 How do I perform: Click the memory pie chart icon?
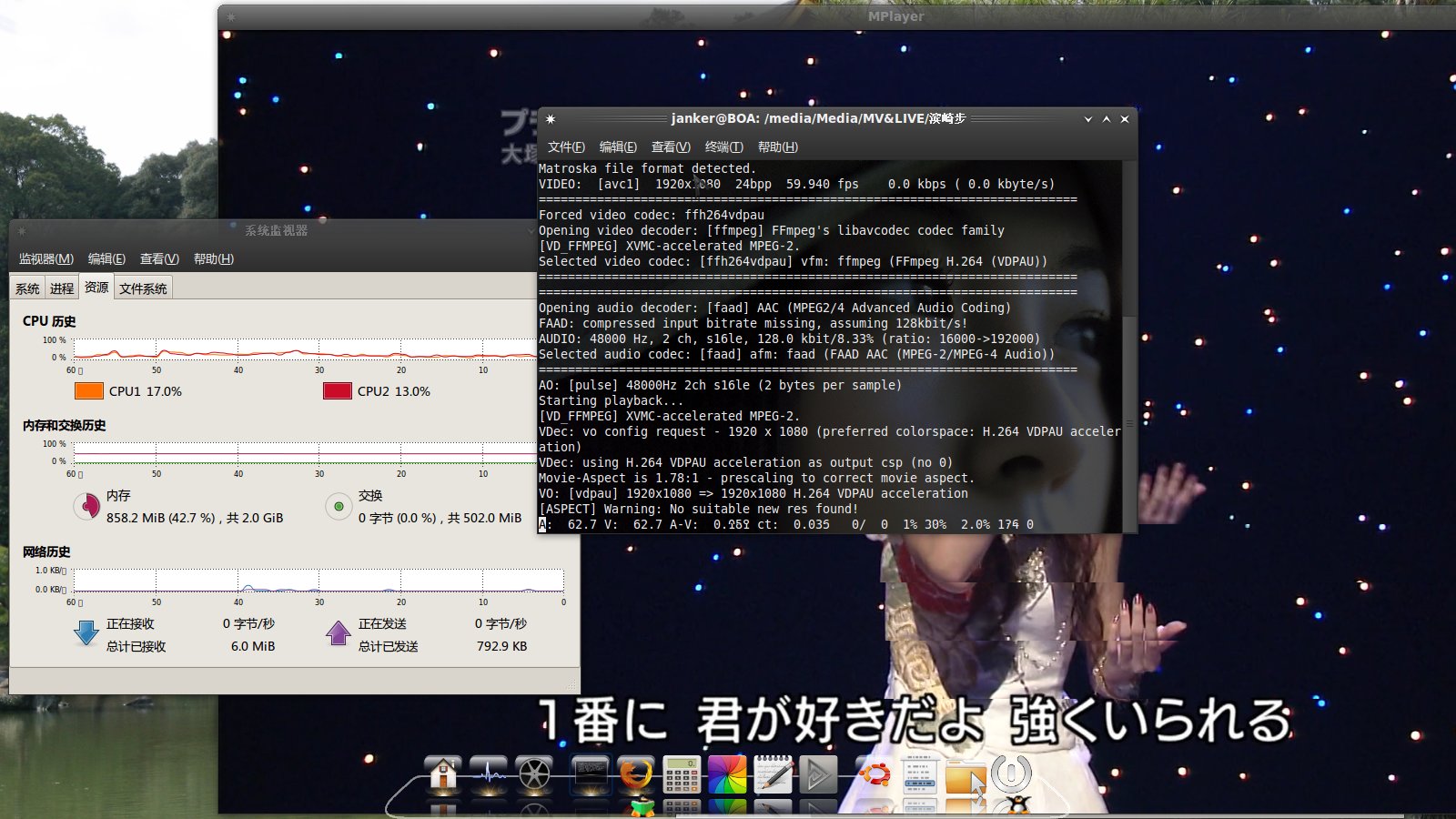pyautogui.click(x=87, y=505)
